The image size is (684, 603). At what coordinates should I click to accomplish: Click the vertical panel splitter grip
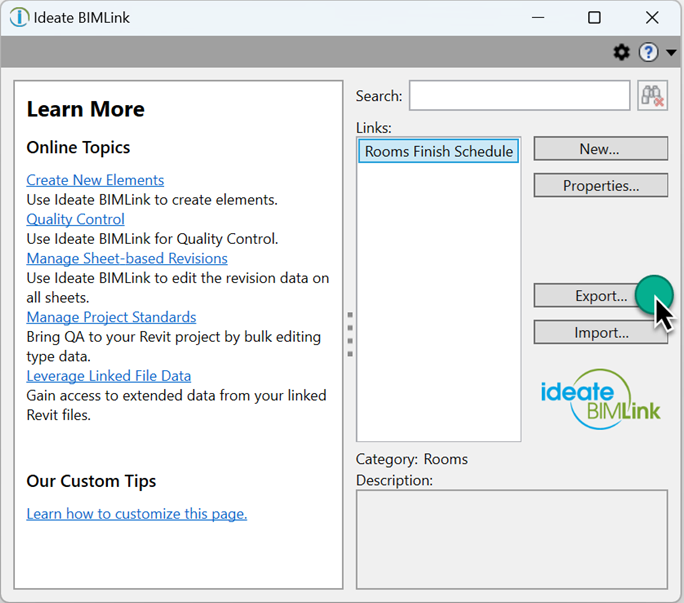[x=350, y=334]
